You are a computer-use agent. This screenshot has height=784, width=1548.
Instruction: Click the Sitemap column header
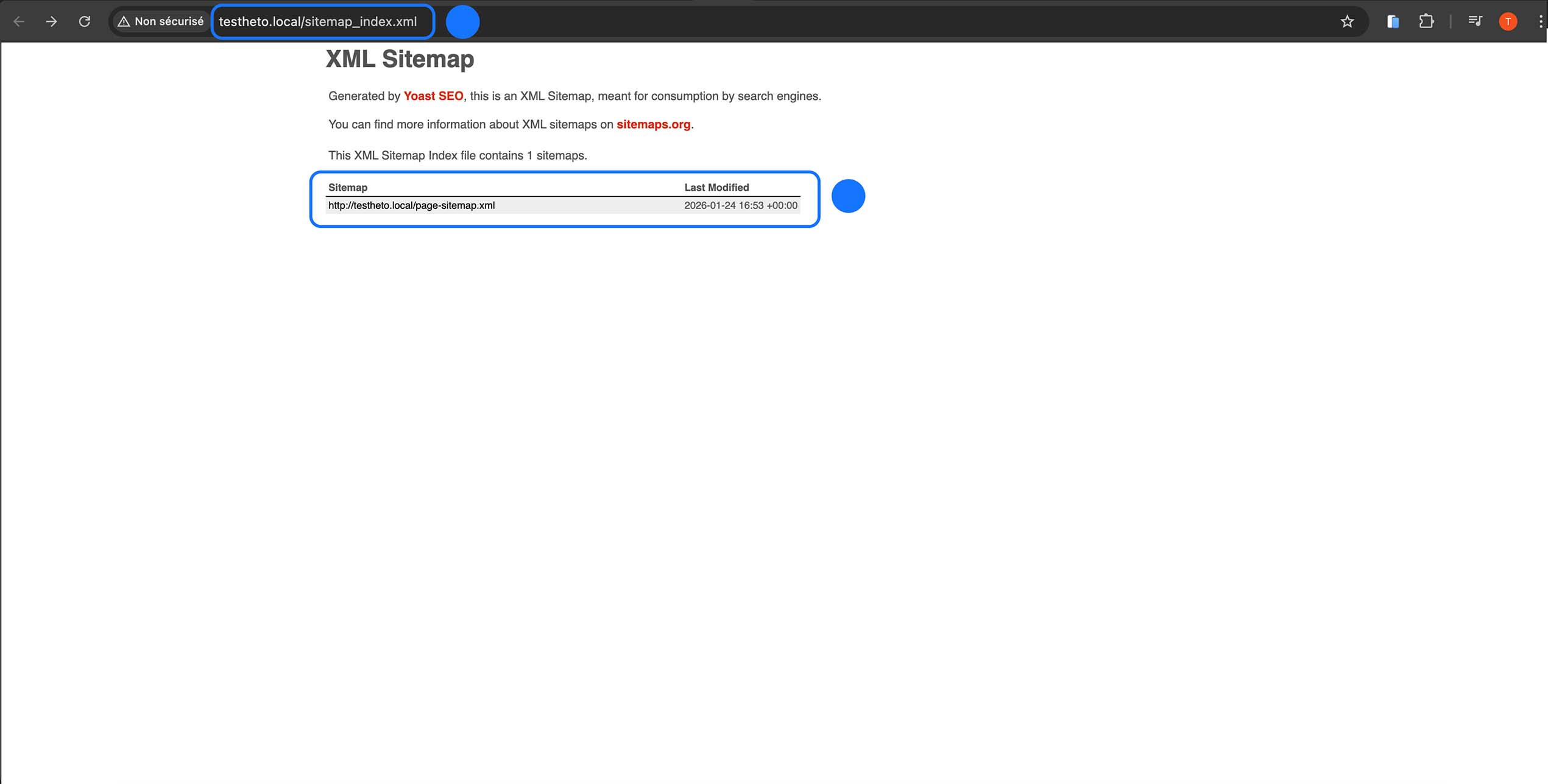pyautogui.click(x=348, y=187)
